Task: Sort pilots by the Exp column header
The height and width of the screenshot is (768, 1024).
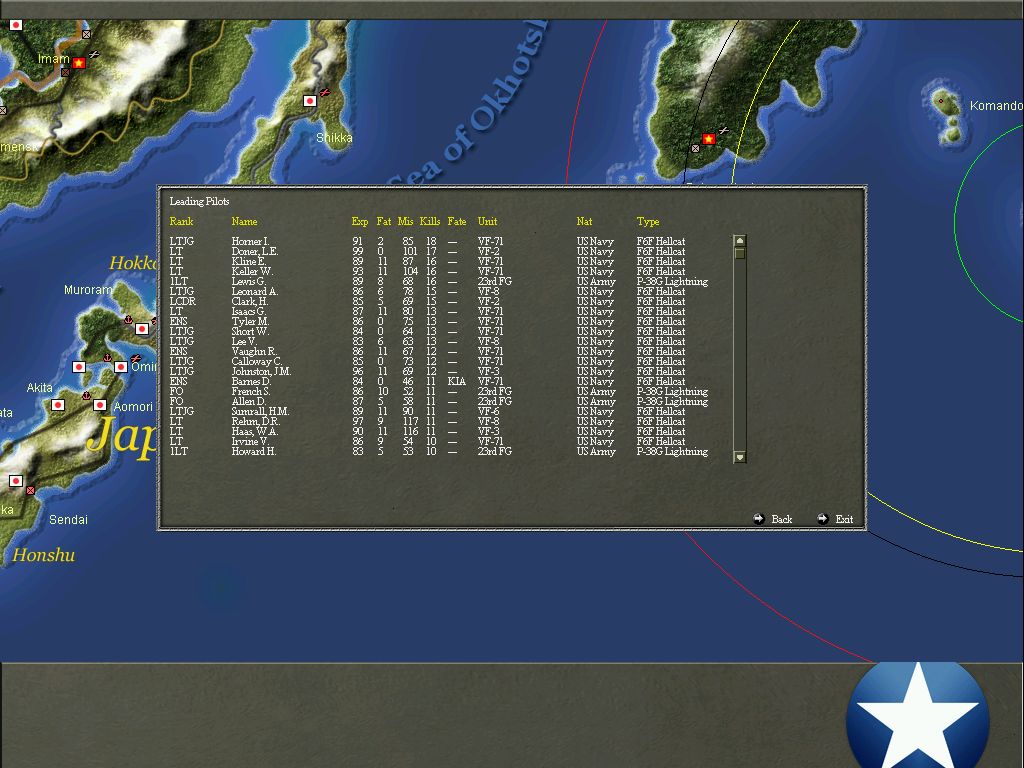Action: pos(360,221)
